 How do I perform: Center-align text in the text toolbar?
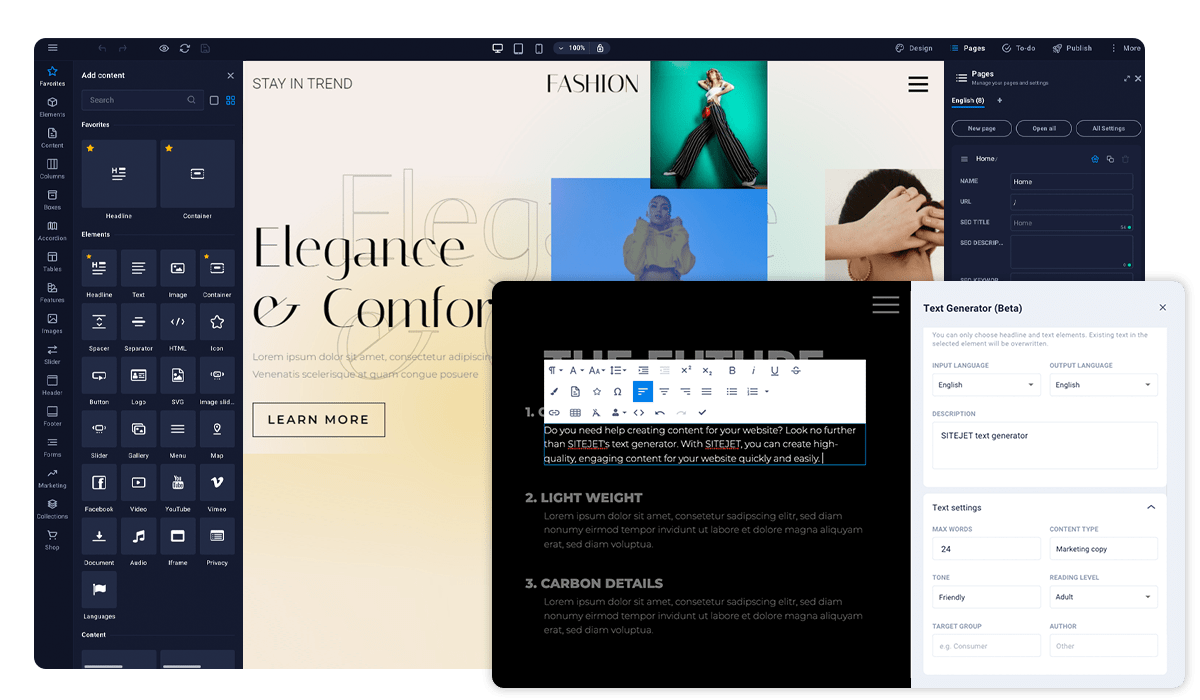[664, 391]
